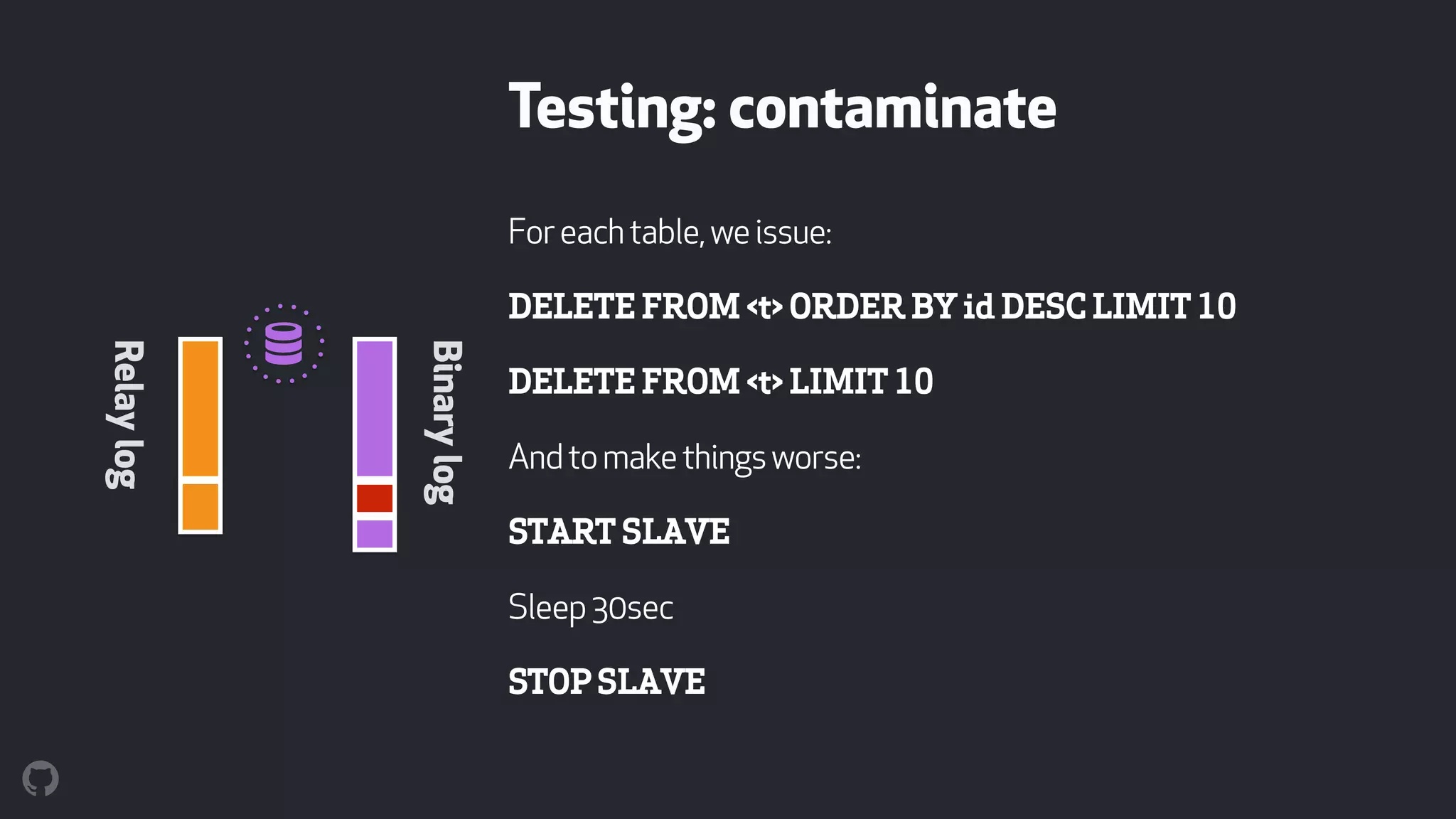The height and width of the screenshot is (819, 1456).
Task: Click the bottom purple Binary log block
Action: (x=375, y=534)
